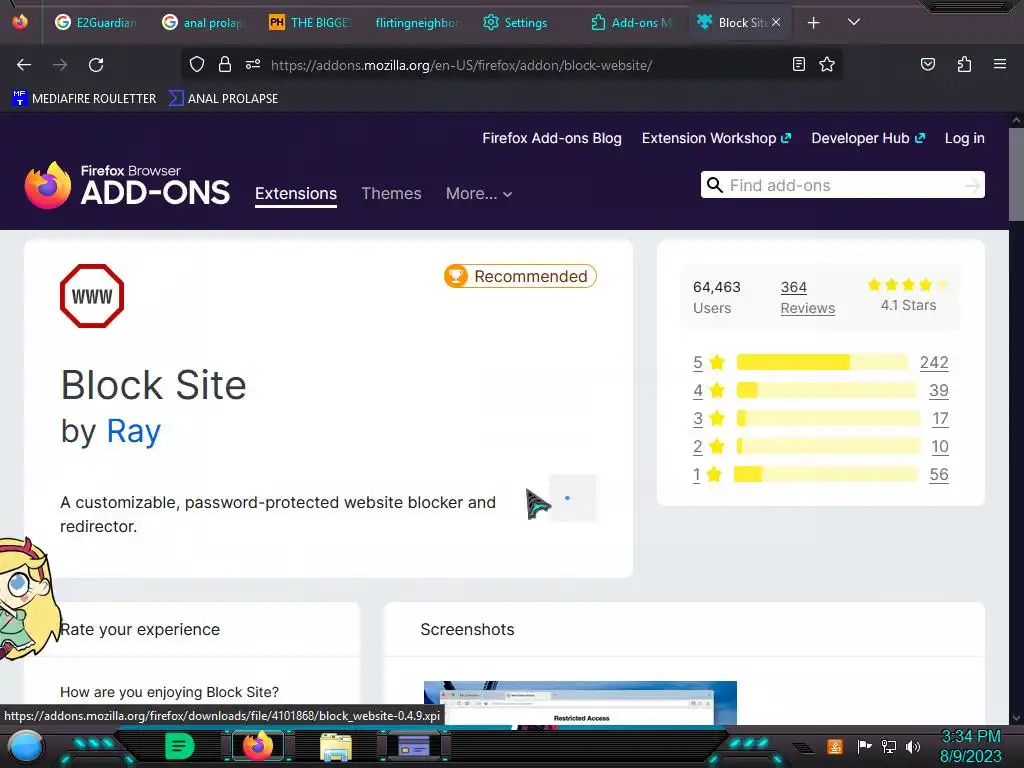Open the volume speaker tray icon

tap(913, 746)
